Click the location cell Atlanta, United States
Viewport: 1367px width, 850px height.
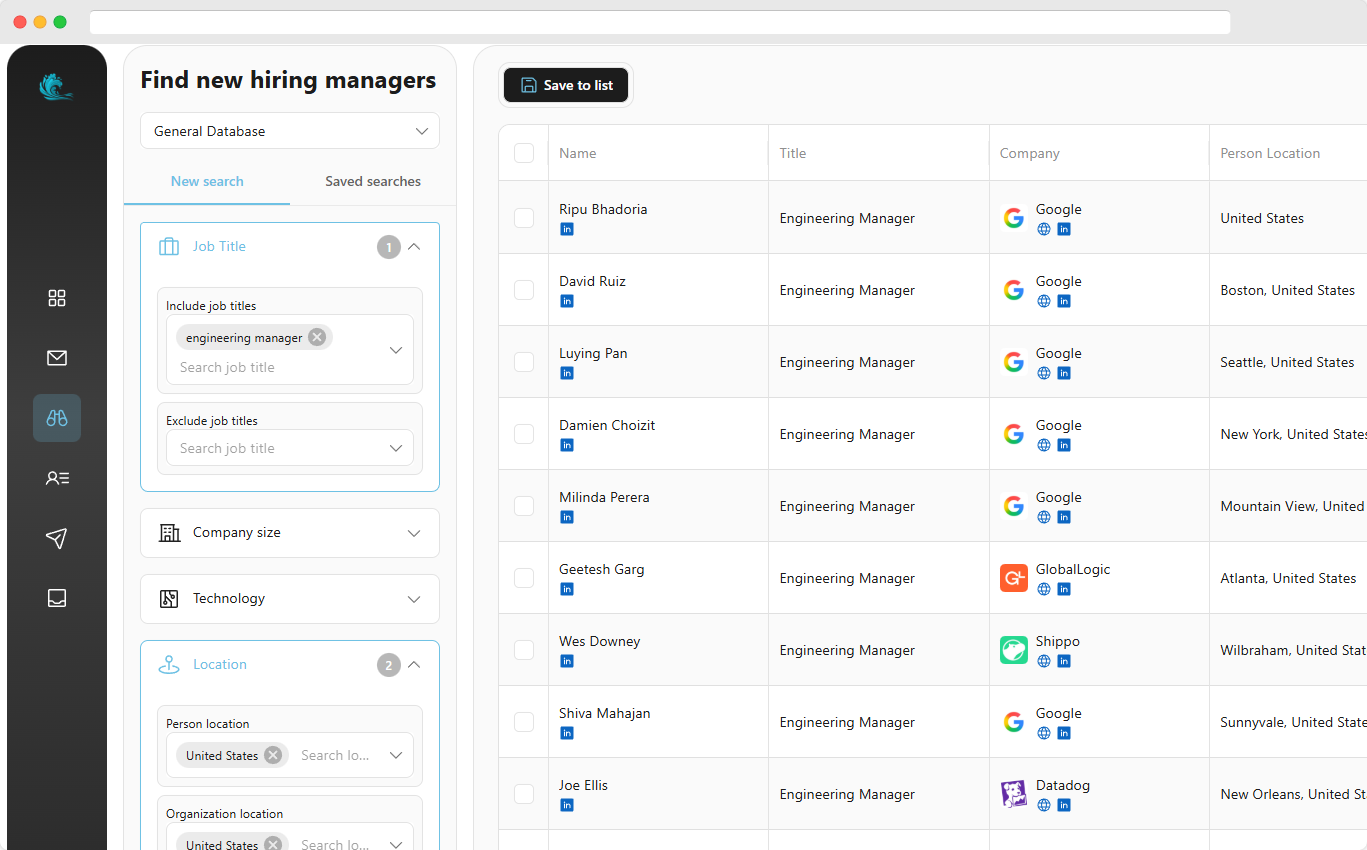point(1288,578)
